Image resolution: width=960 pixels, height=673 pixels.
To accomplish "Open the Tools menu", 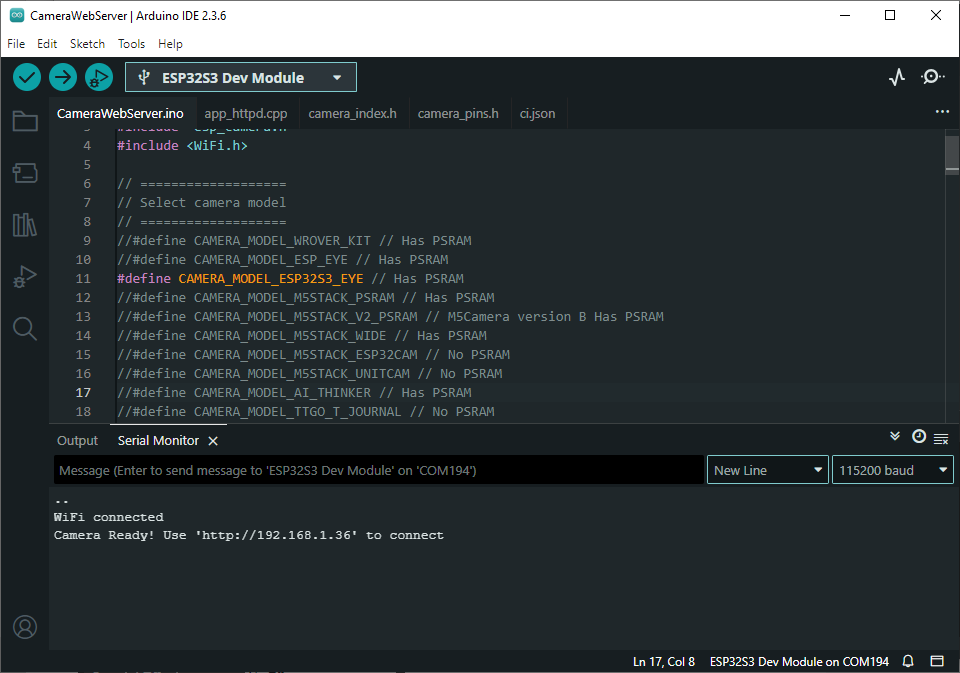I will [131, 43].
